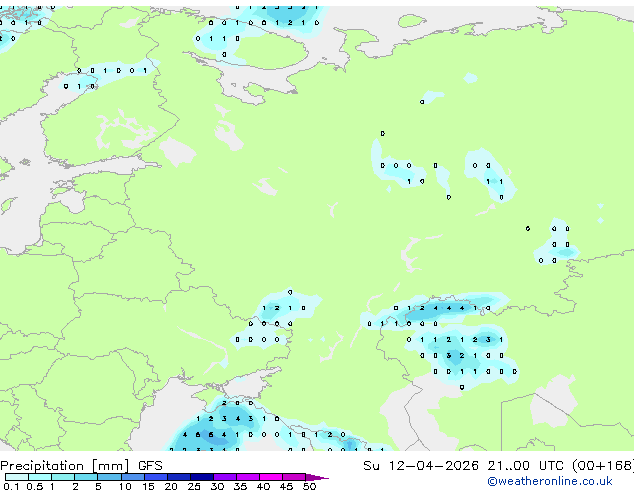
Task: Select the navy legend swatch between 25 and 30
Action: click(x=202, y=477)
